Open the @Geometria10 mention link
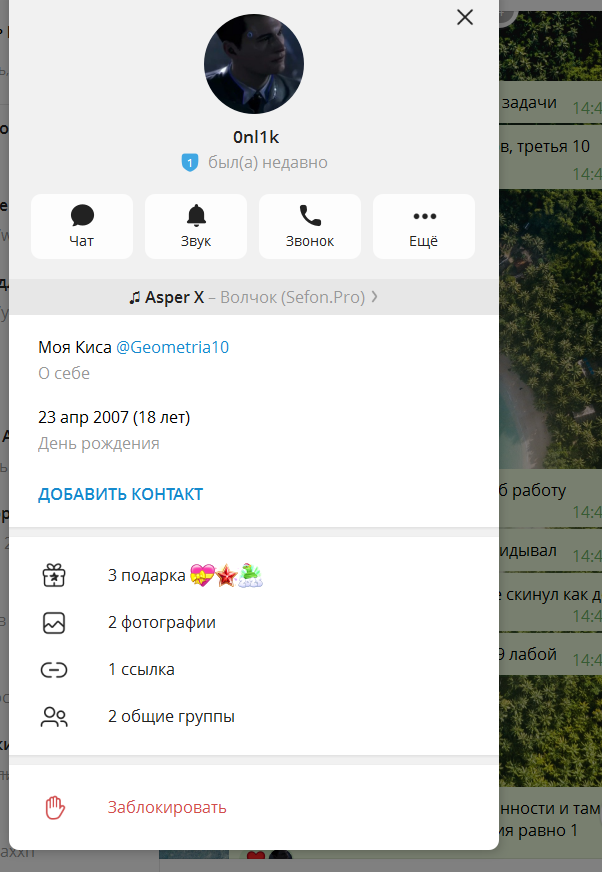 pyautogui.click(x=172, y=347)
